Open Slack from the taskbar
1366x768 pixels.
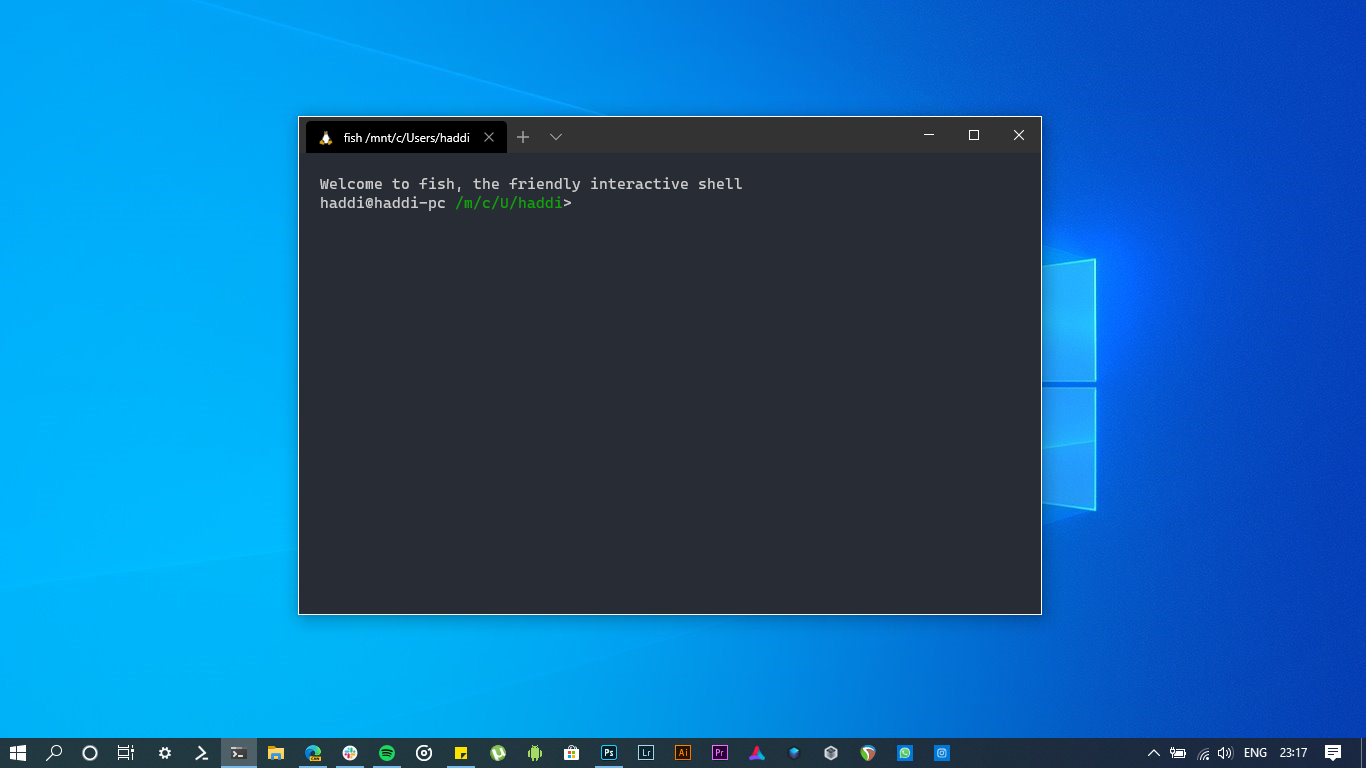350,752
